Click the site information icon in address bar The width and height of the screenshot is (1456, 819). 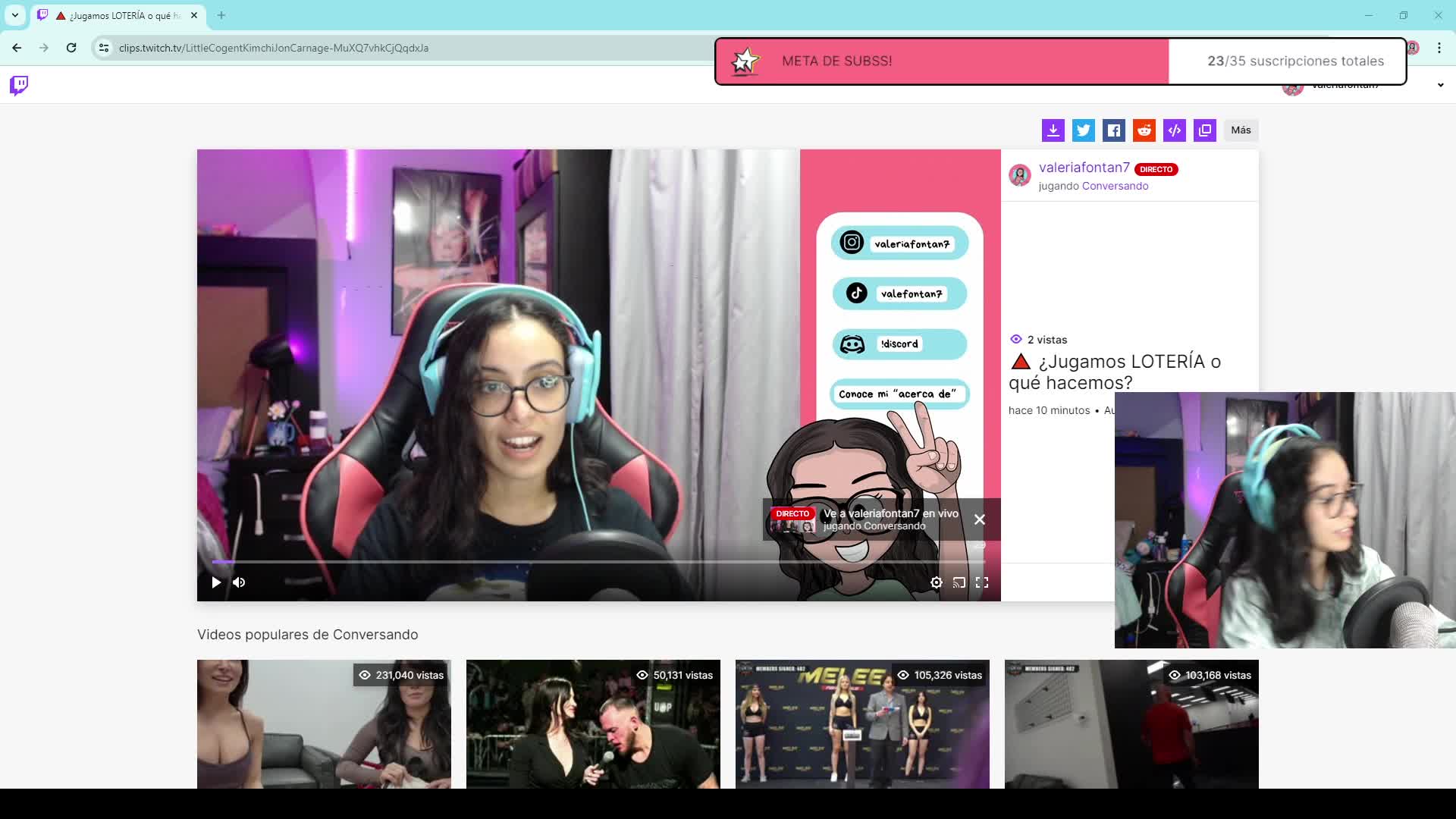point(104,48)
